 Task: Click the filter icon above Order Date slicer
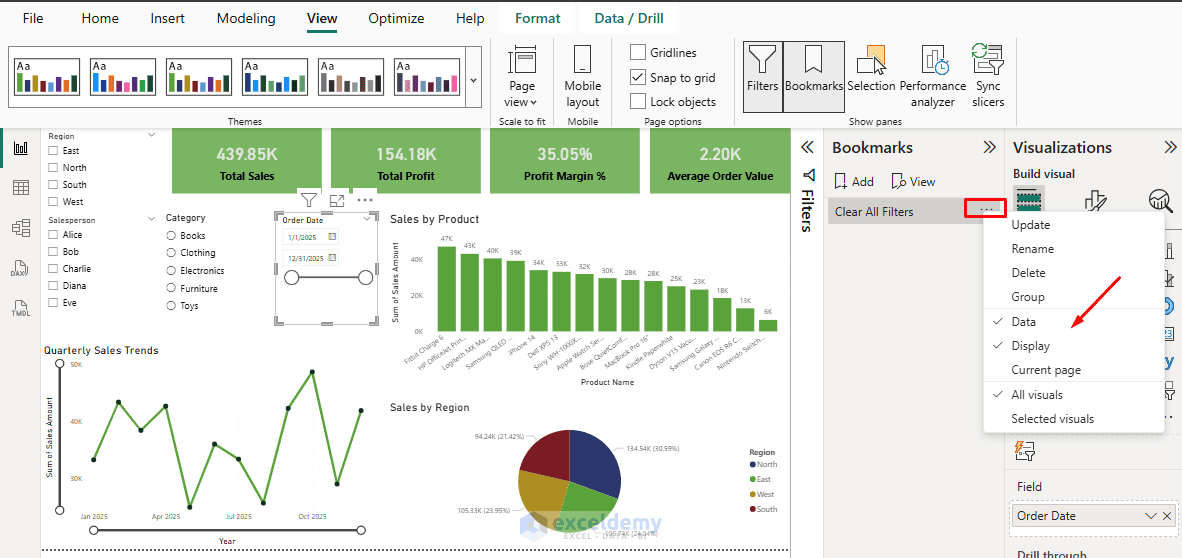pyautogui.click(x=308, y=200)
